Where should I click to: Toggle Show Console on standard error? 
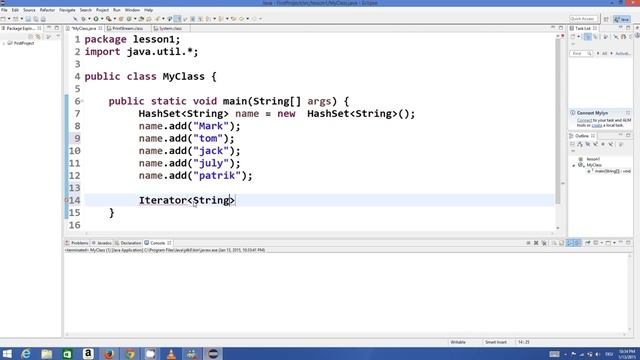pos(578,243)
